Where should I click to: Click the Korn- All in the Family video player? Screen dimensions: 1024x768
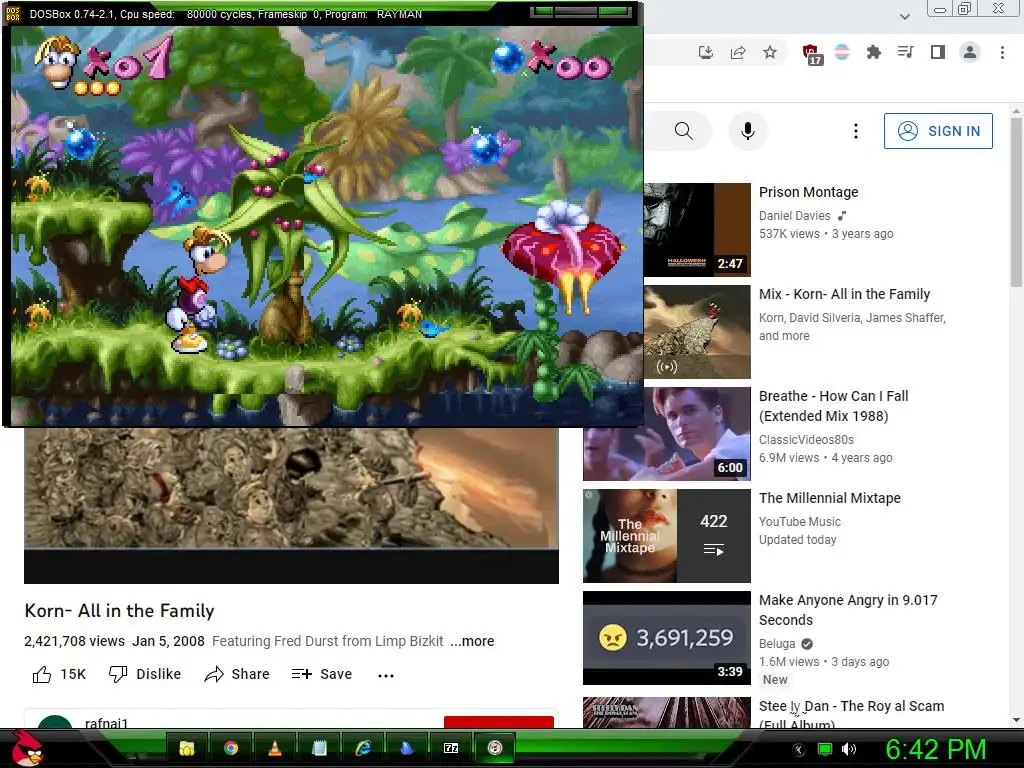(x=291, y=505)
